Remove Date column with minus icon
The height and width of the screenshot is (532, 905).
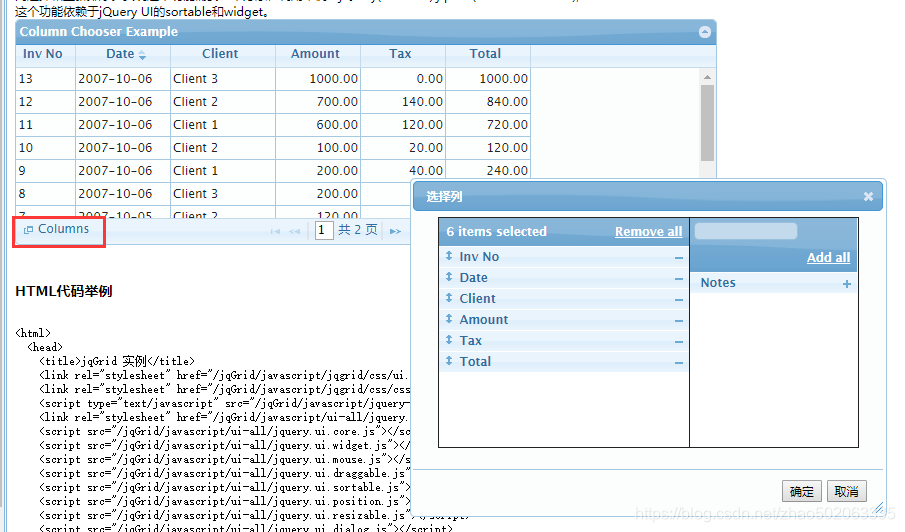tap(679, 279)
